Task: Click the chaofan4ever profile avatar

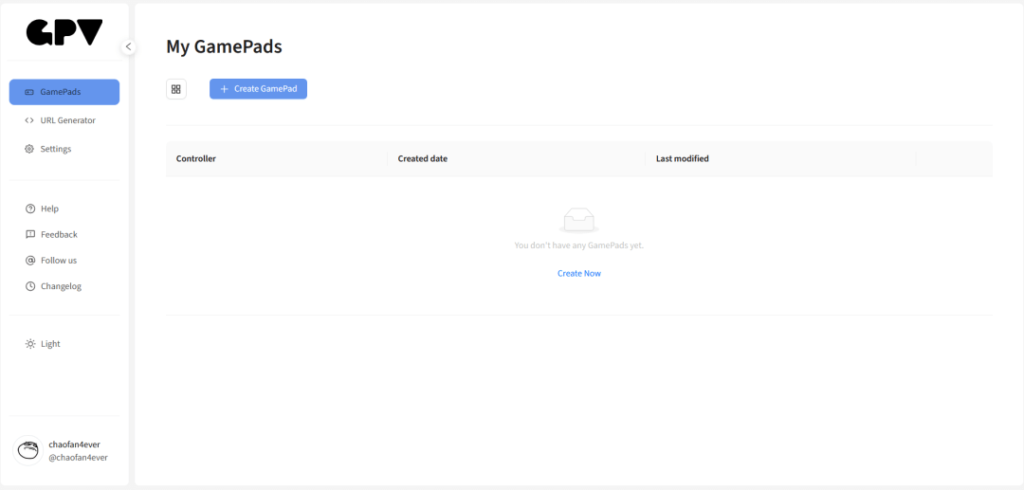Action: [x=29, y=450]
